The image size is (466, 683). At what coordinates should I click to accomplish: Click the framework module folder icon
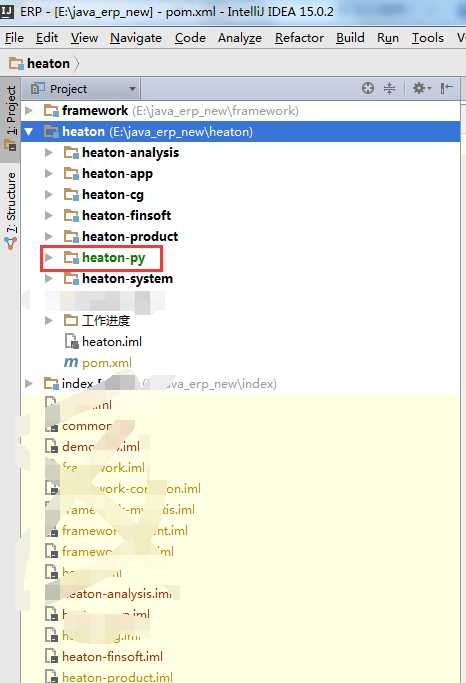point(51,111)
